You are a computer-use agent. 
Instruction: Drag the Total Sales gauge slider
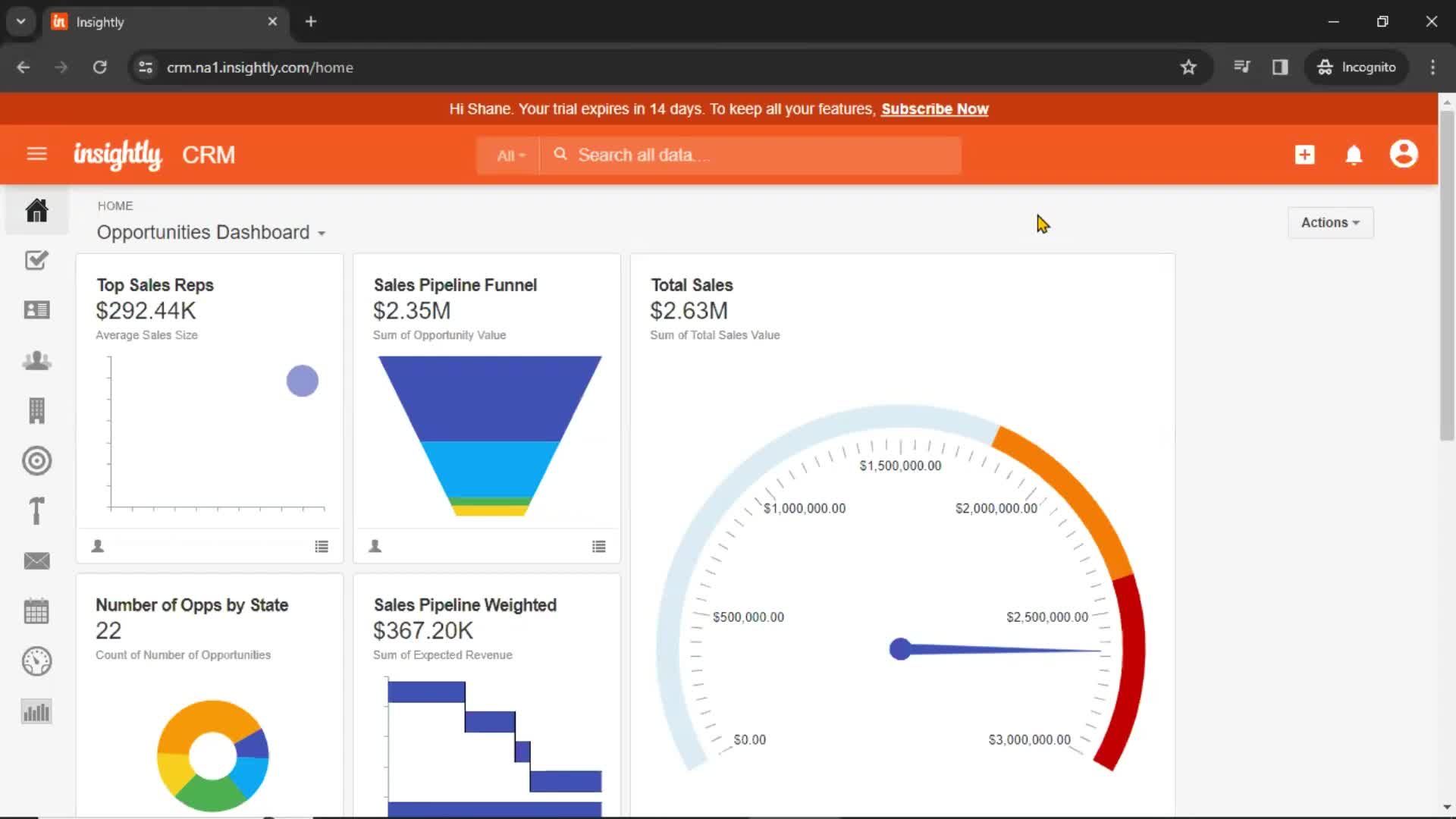(x=899, y=650)
